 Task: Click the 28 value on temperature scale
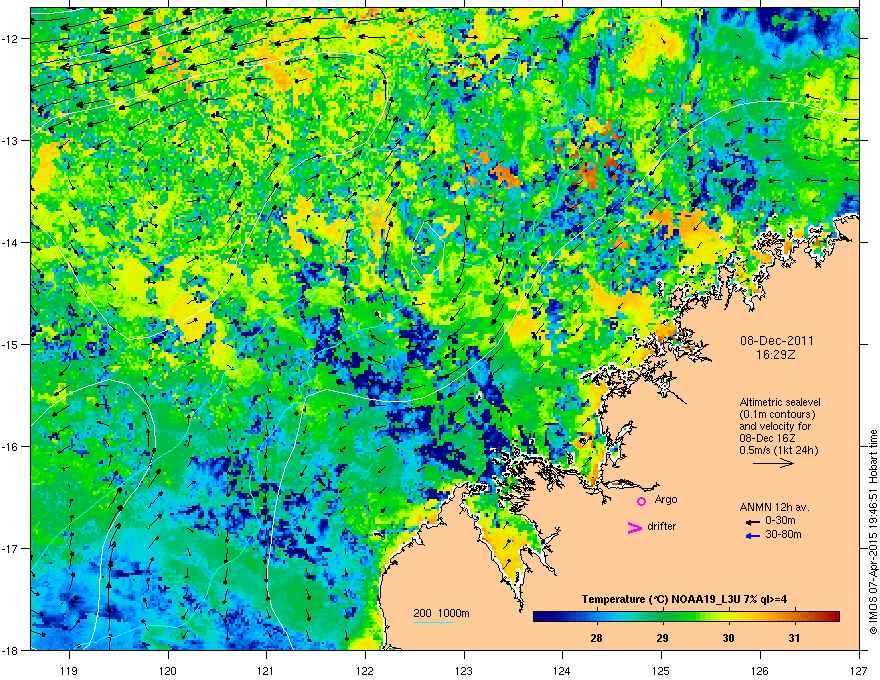(597, 638)
